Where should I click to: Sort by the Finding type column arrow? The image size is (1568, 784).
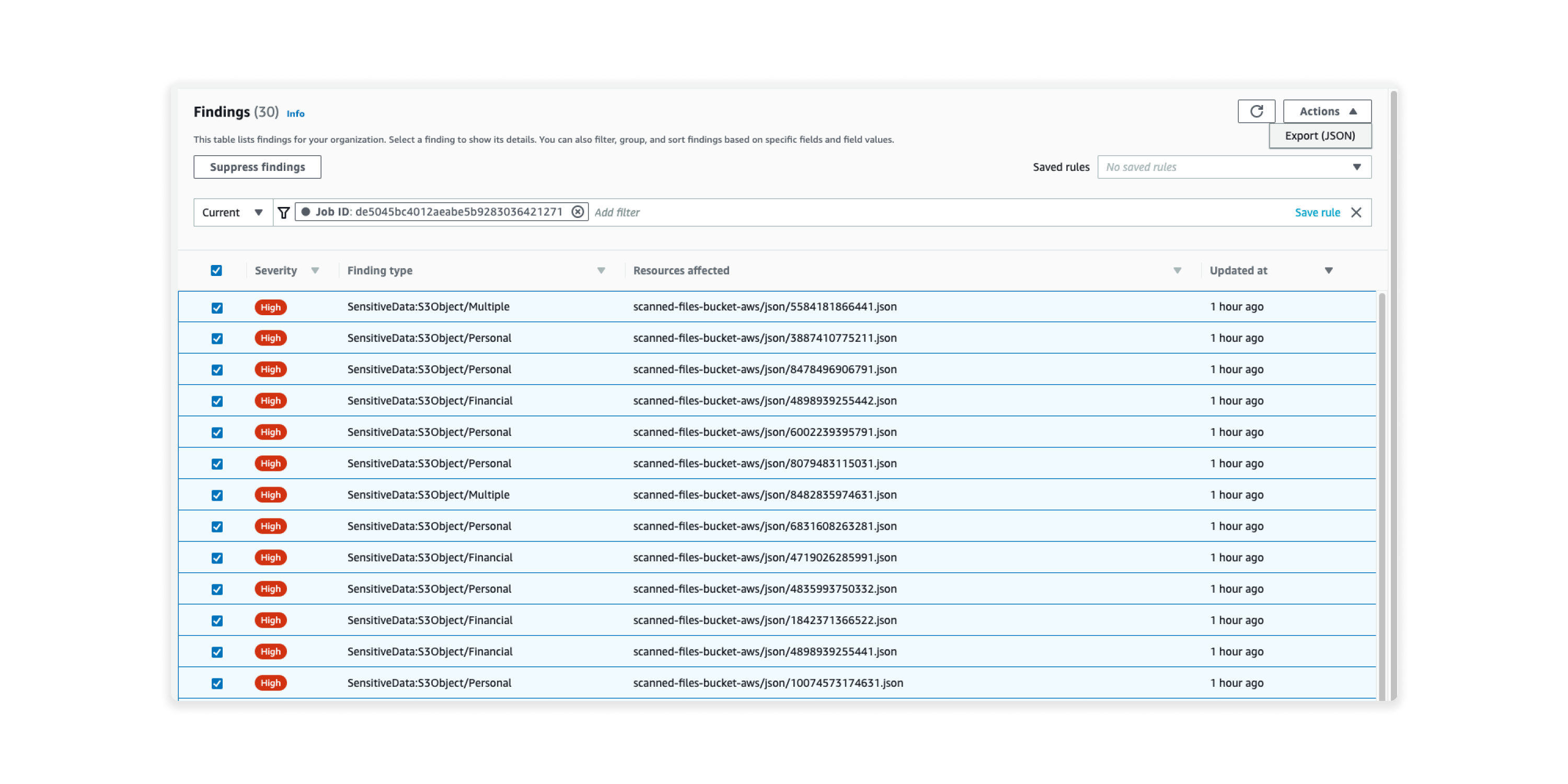pyautogui.click(x=601, y=270)
